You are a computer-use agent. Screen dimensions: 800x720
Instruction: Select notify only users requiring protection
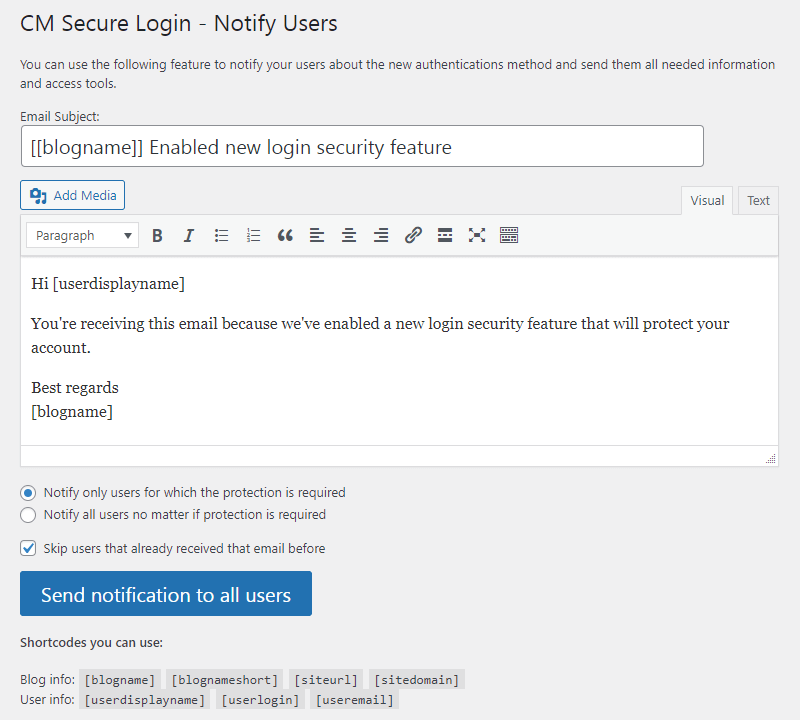coord(28,493)
